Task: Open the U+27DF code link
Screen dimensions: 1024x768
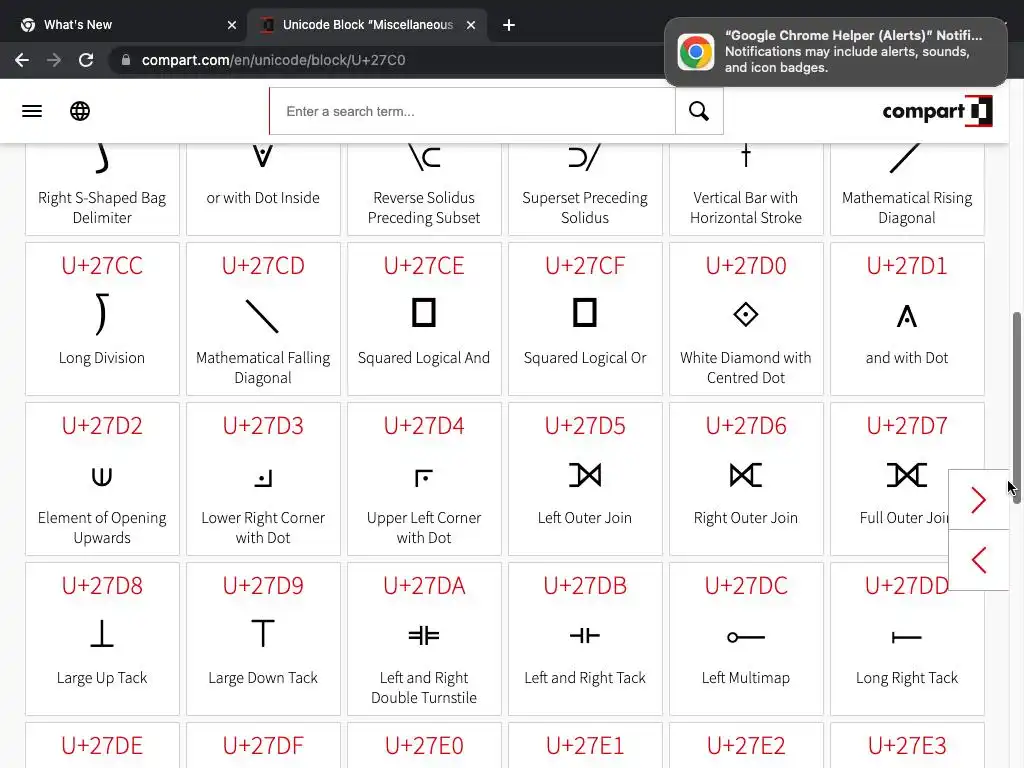Action: coord(263,746)
